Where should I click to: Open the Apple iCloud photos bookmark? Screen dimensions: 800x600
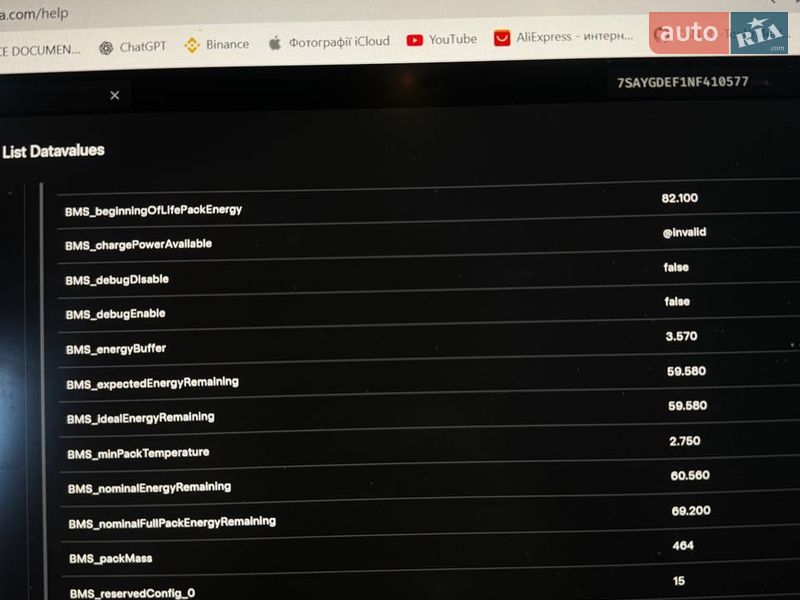[x=329, y=42]
